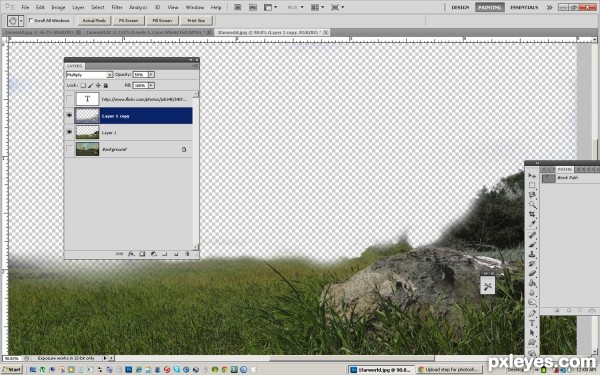Delete layer with the trash icon
Screen dimensions: 600x375
[187, 254]
